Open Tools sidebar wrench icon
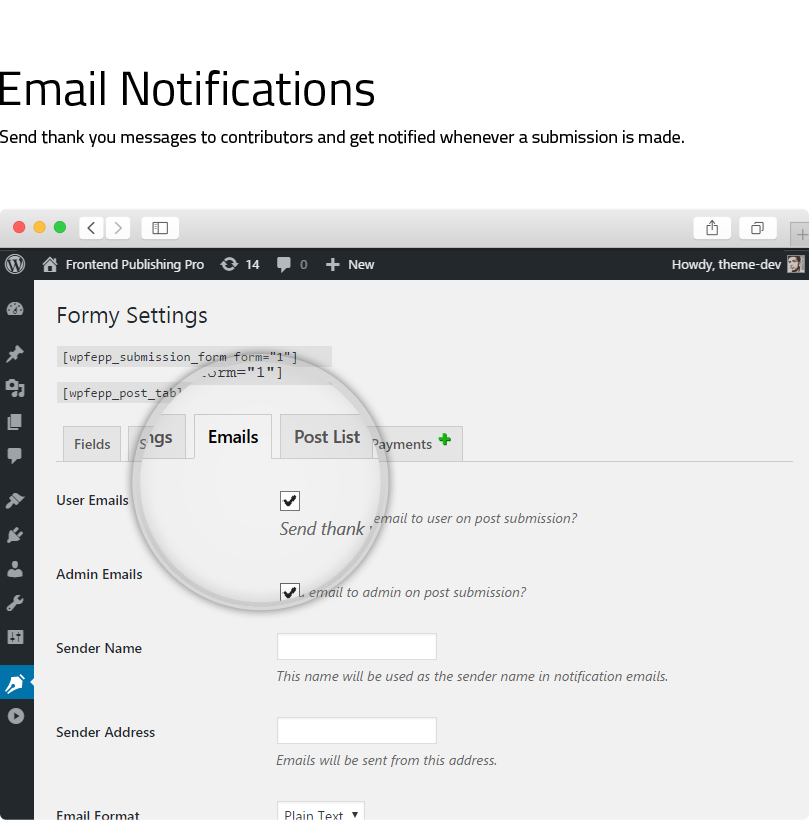The height and width of the screenshot is (820, 809). [x=15, y=603]
